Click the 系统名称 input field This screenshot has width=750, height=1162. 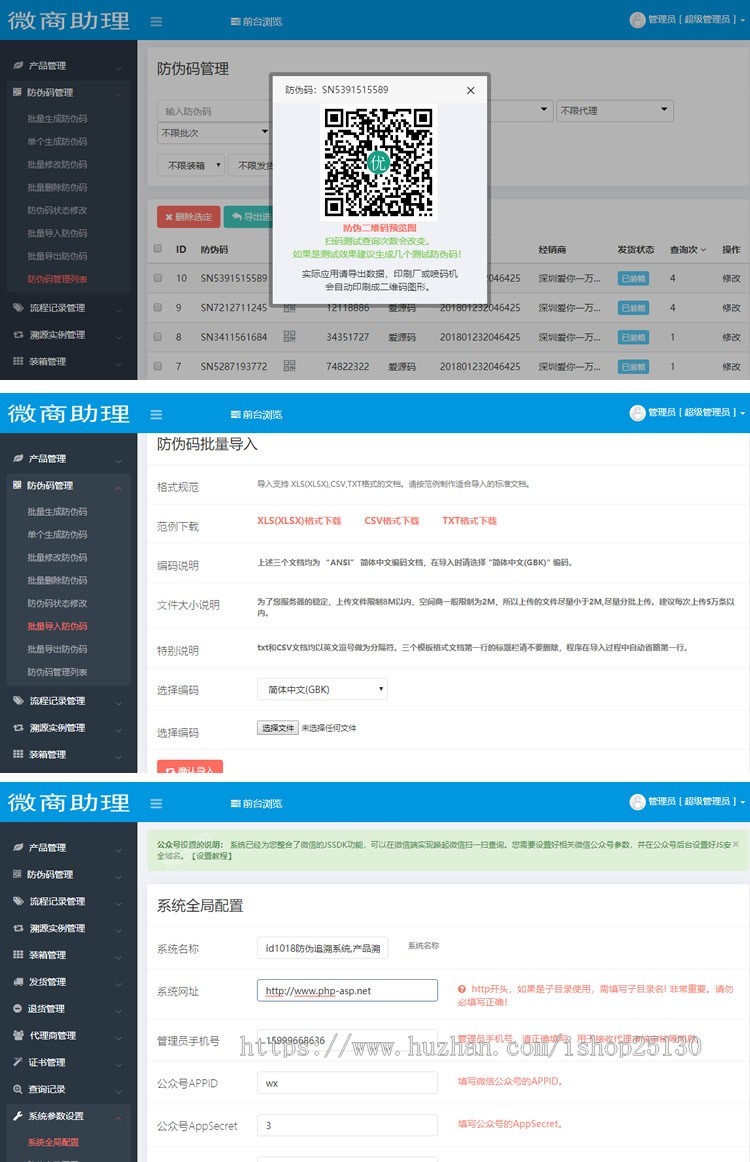(x=322, y=948)
